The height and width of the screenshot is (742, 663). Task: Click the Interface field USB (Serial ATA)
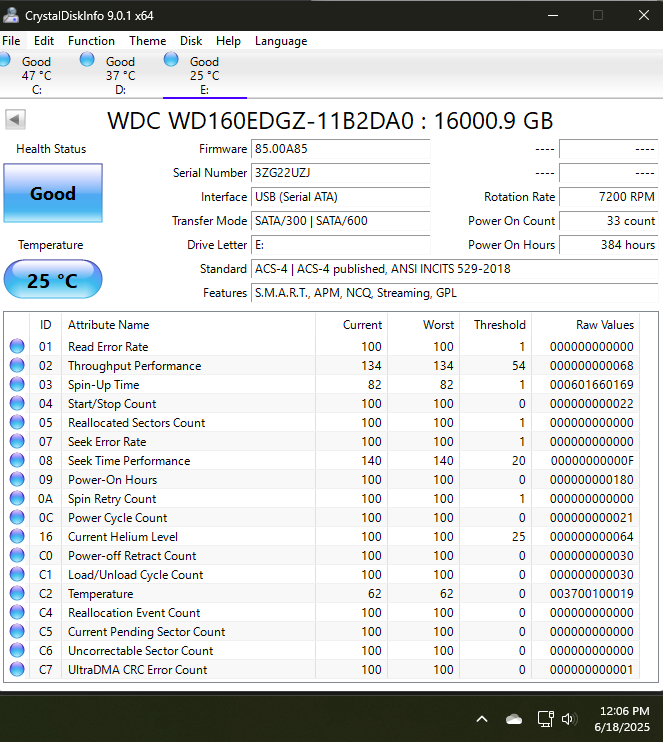340,197
